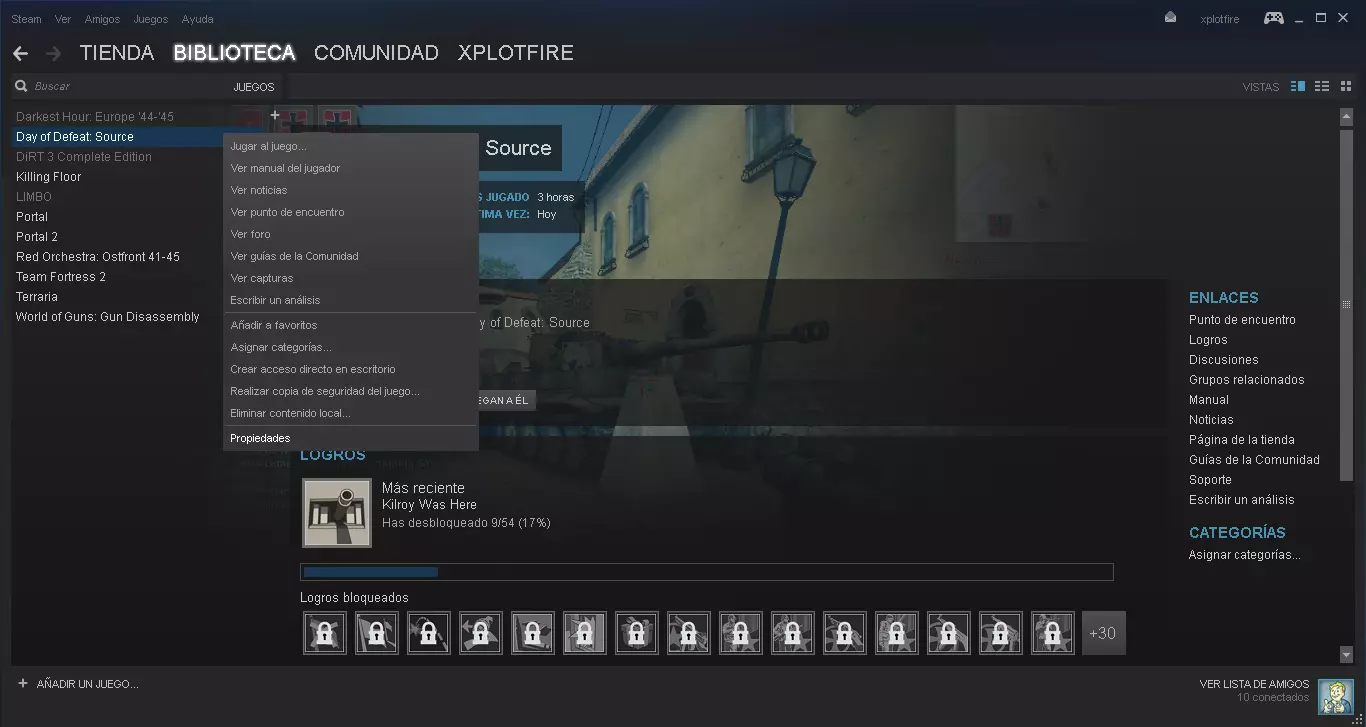Select Darkest Hour: Europe '44-'45
Viewport: 1366px width, 727px height.
point(95,117)
